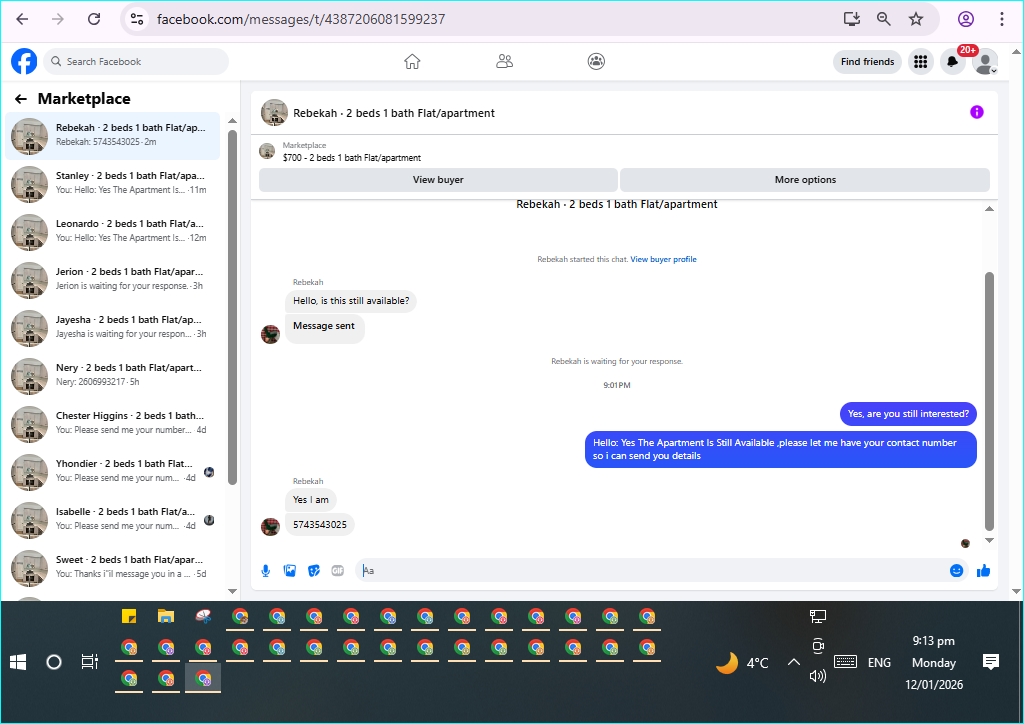The height and width of the screenshot is (724, 1024).
Task: Open the View buyer profile link
Action: point(664,259)
